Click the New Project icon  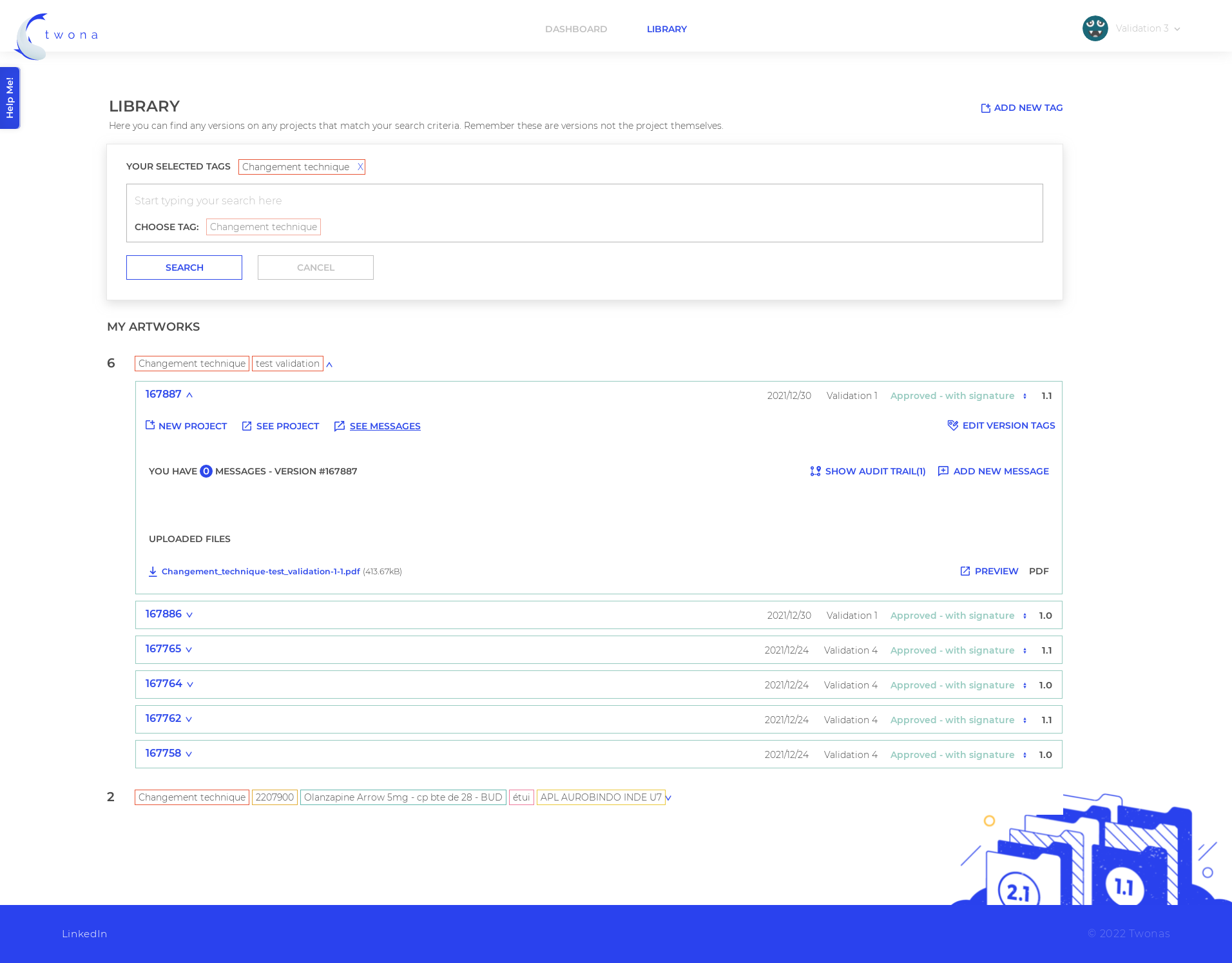[x=150, y=425]
